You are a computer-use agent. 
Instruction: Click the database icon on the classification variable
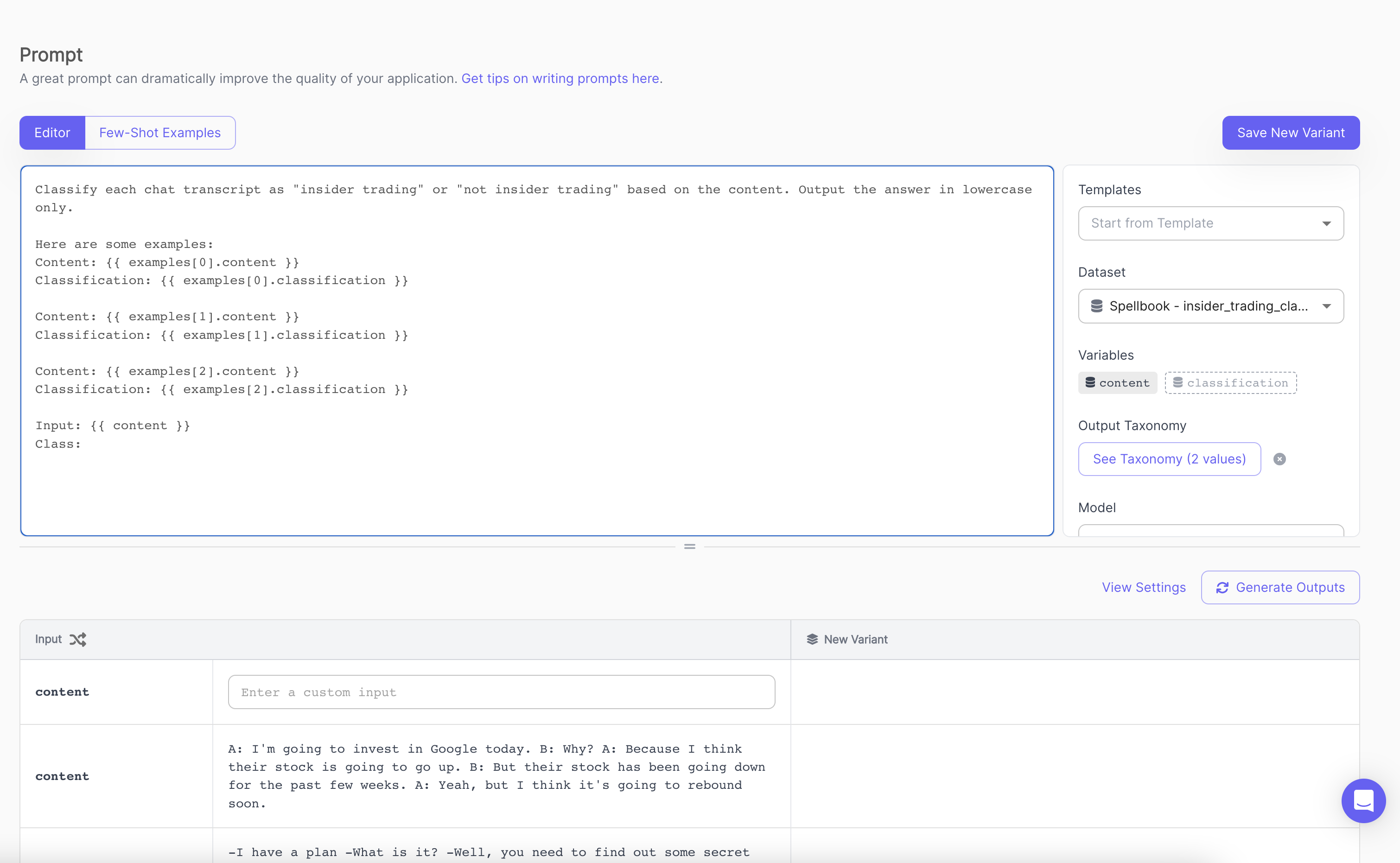click(x=1177, y=382)
